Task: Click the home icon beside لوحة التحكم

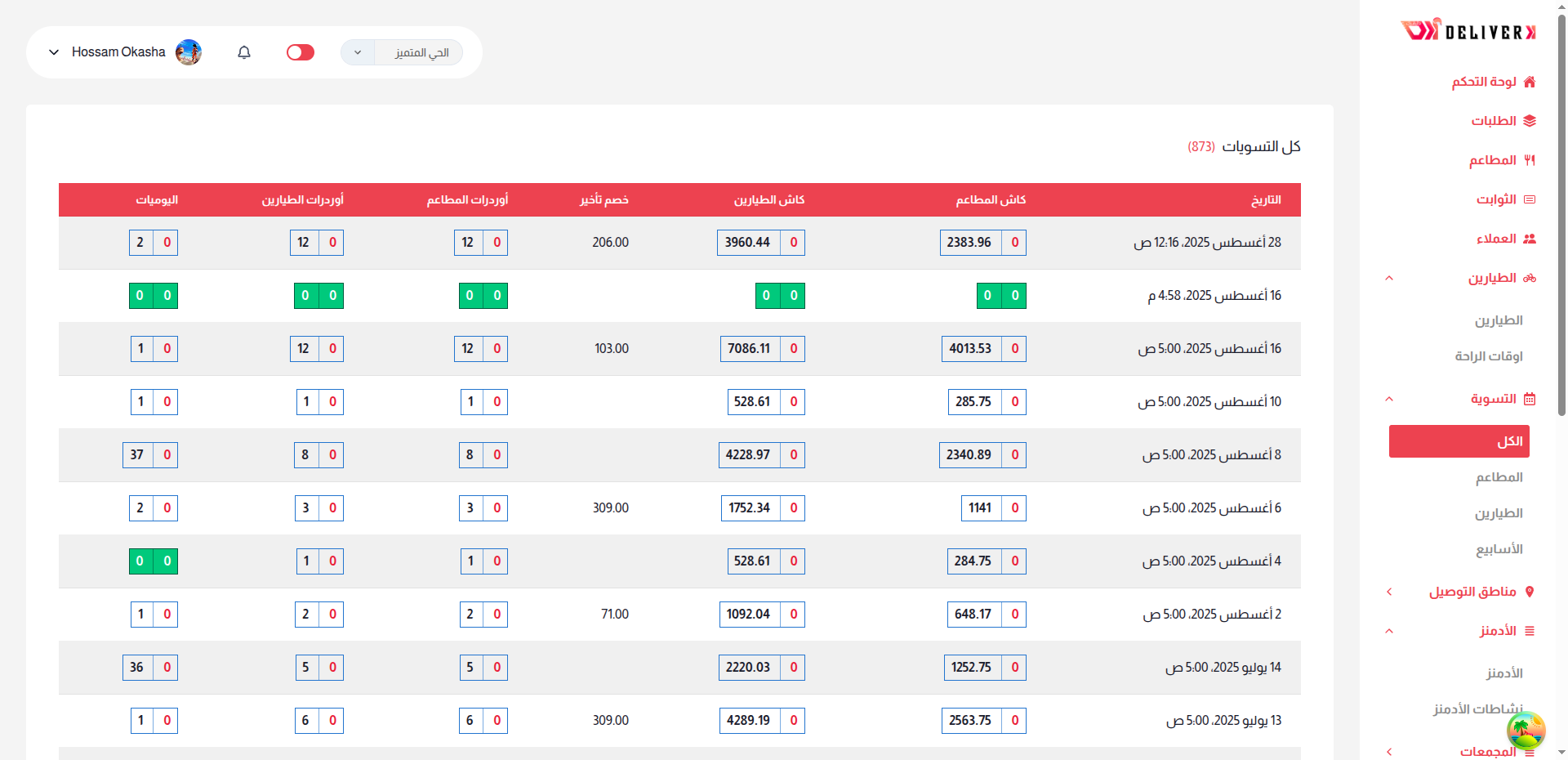Action: (x=1530, y=82)
